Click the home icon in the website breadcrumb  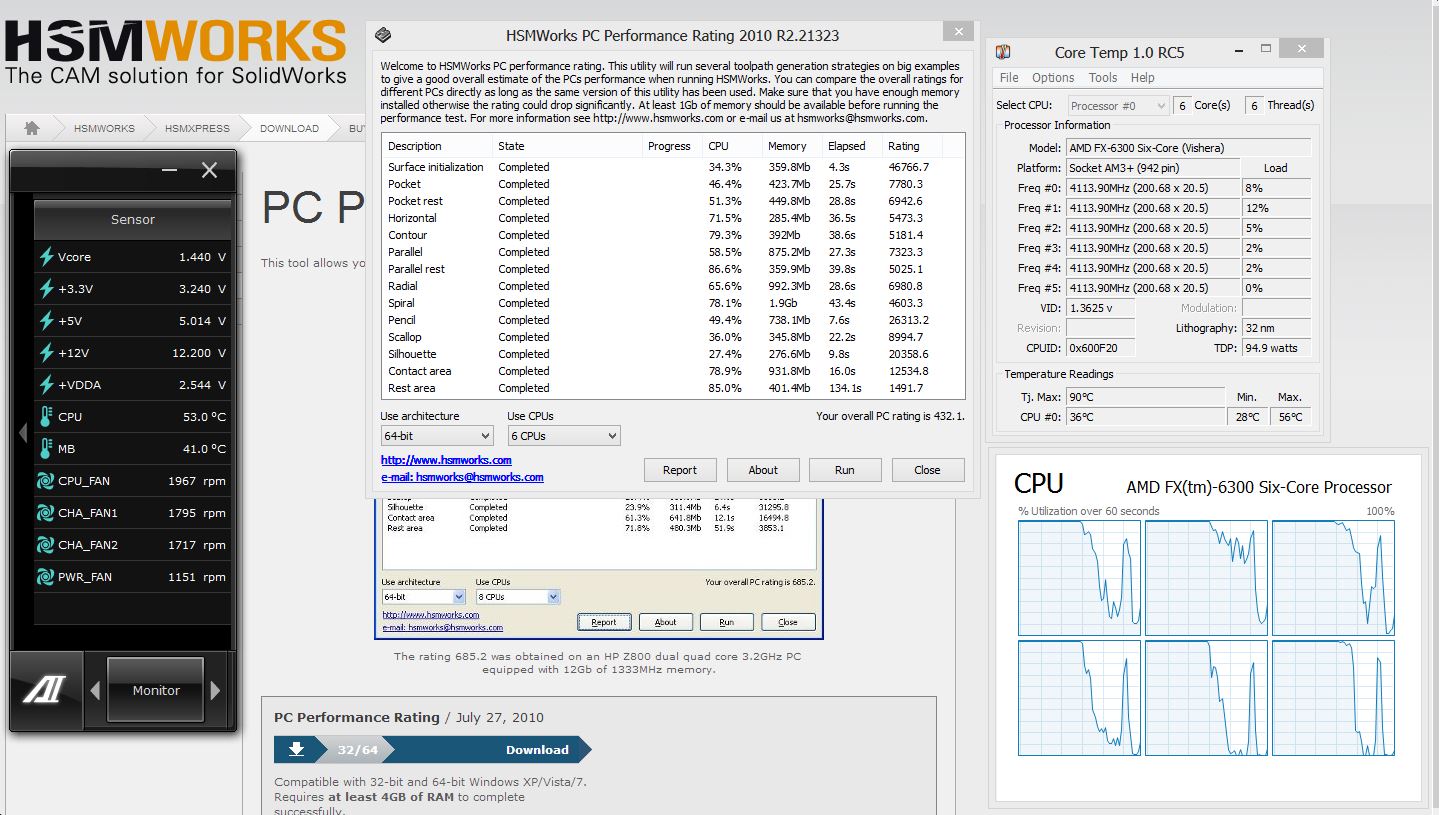32,128
